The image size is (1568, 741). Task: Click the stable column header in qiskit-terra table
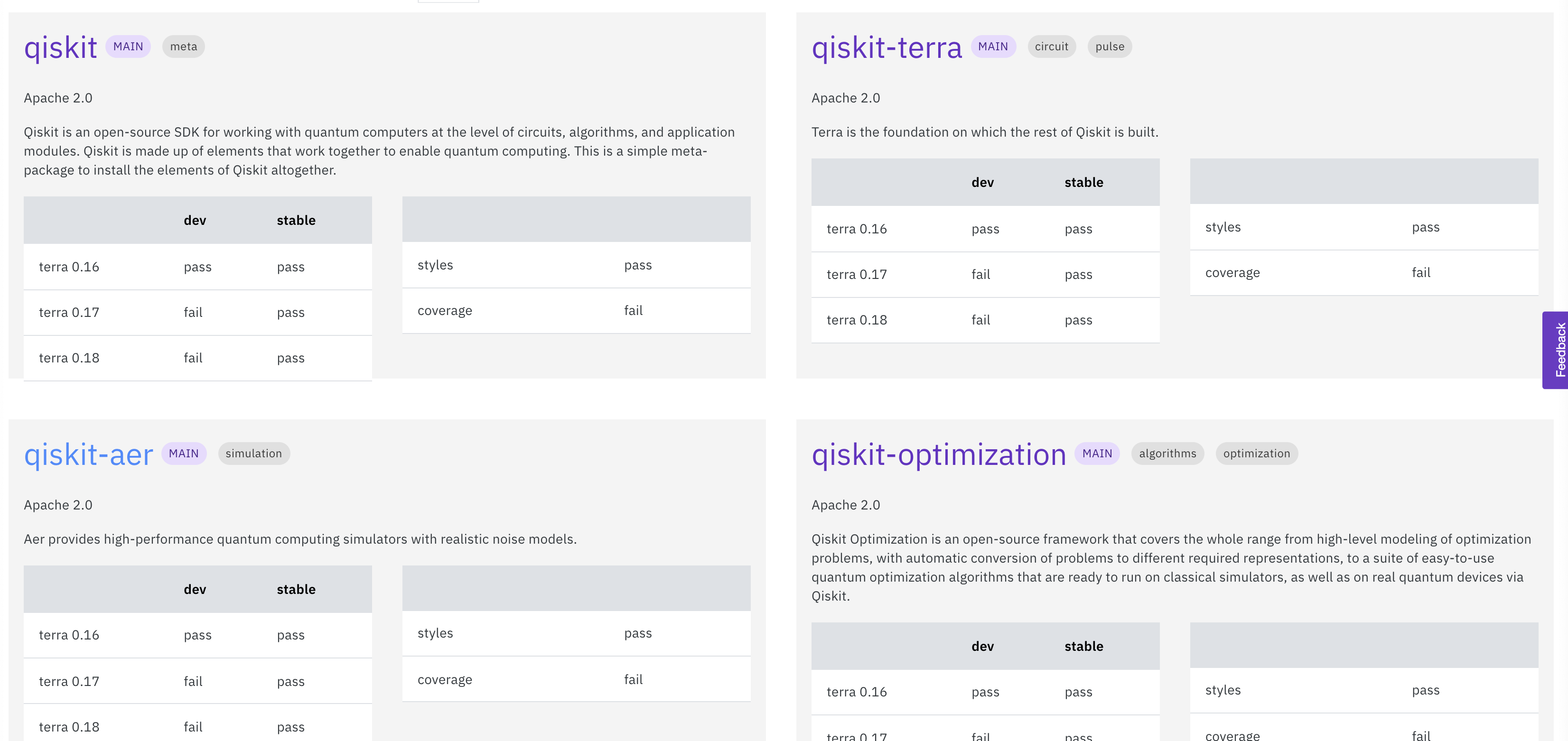(1083, 182)
